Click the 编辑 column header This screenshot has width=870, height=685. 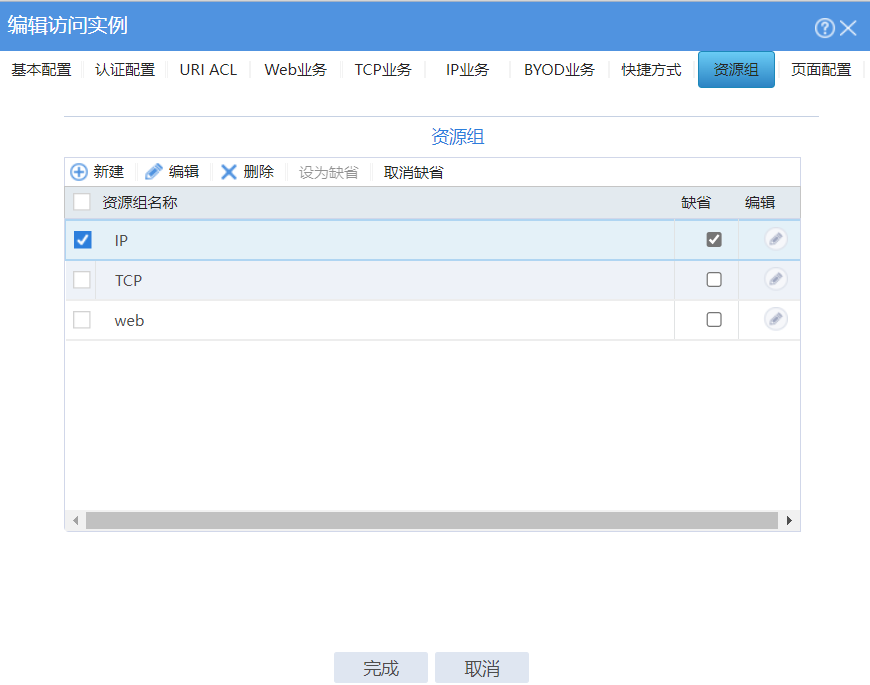[760, 202]
